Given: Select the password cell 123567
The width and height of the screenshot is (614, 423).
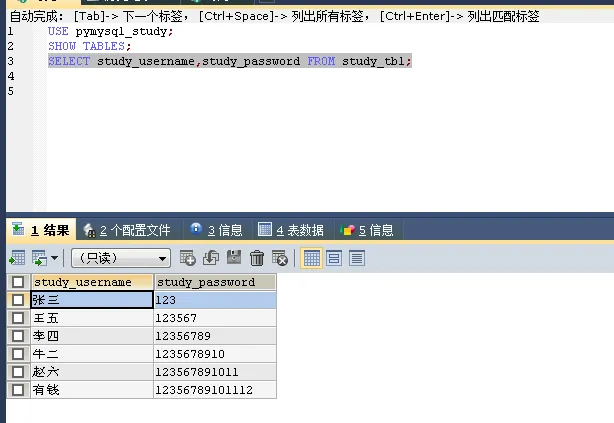Looking at the screenshot, I should tap(215, 318).
